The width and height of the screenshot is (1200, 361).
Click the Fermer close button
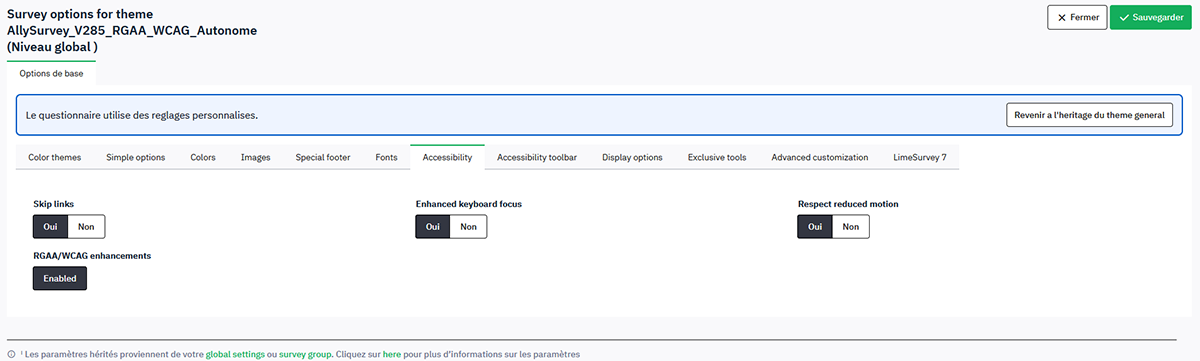1077,17
